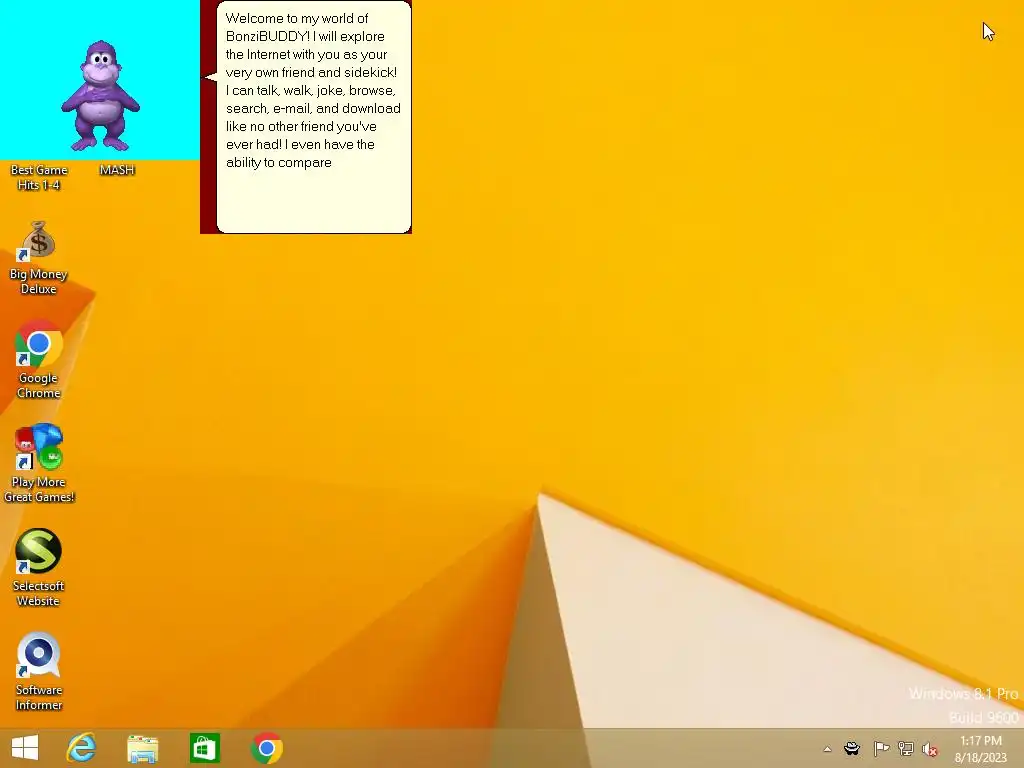
Task: Open the Windows Store taskbar icon
Action: (x=204, y=748)
